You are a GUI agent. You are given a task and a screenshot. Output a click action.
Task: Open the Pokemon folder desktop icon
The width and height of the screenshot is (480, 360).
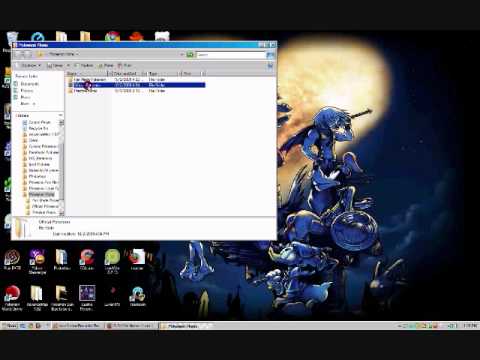pos(62,259)
